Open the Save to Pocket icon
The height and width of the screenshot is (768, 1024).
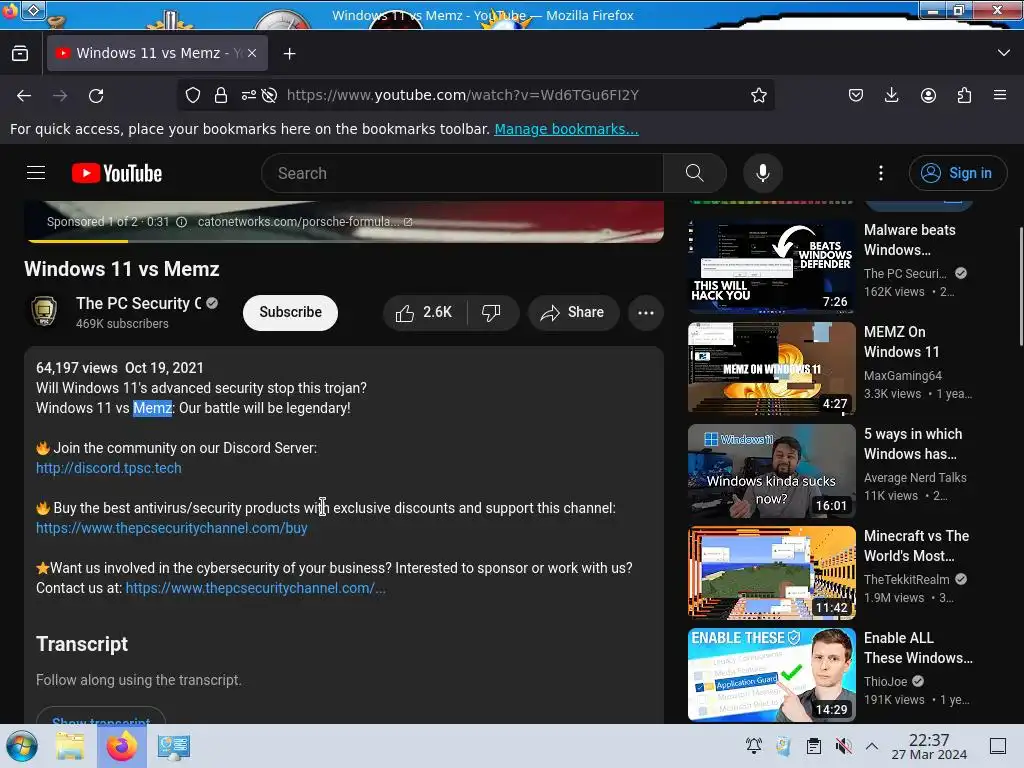pyautogui.click(x=856, y=95)
